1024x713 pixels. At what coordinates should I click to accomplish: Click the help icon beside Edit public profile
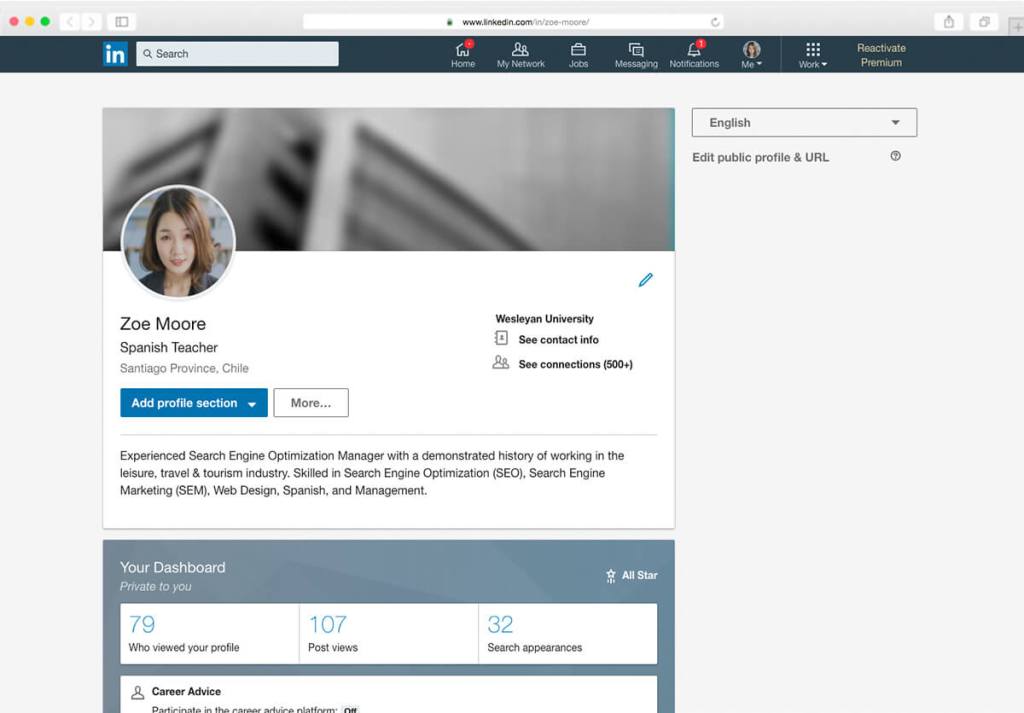895,156
